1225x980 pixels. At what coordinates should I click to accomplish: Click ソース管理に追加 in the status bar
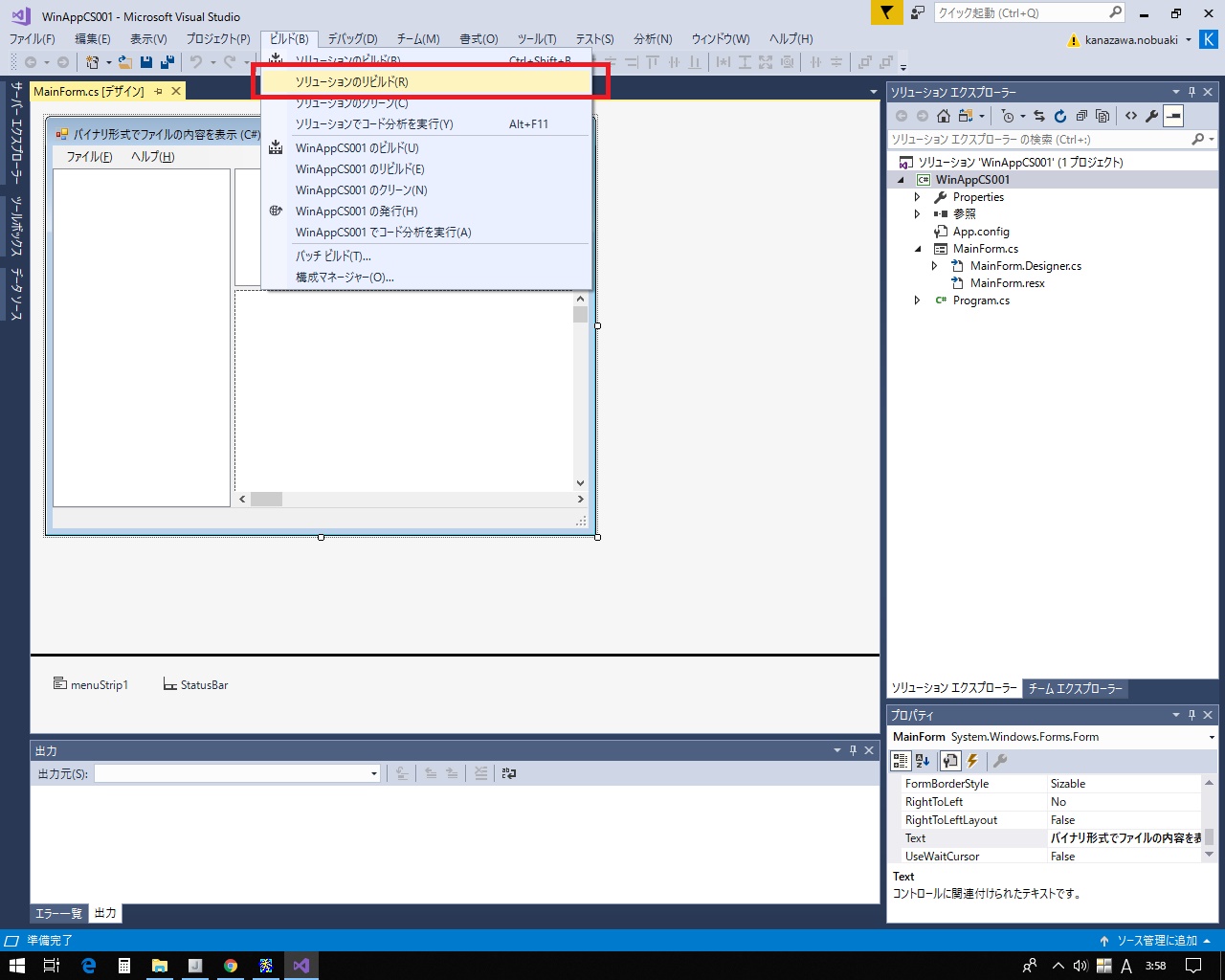[1157, 941]
